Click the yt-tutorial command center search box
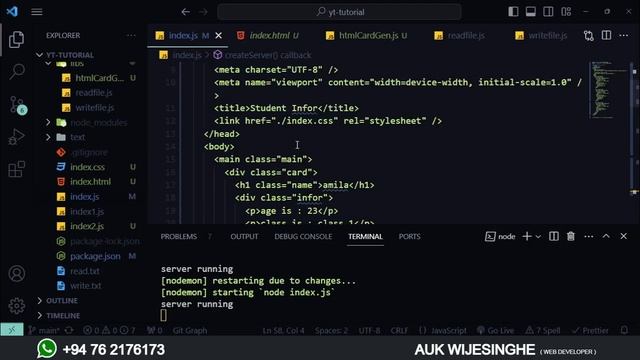The width and height of the screenshot is (640, 360). point(339,12)
